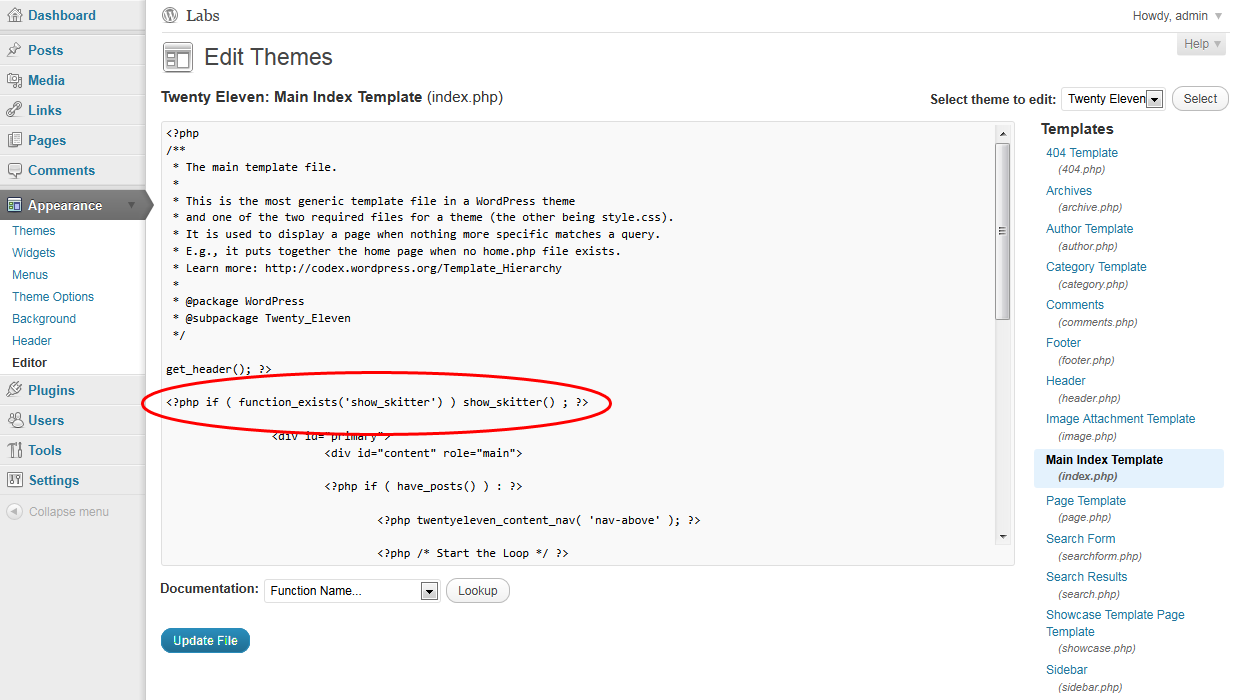Open the Links menu
The width and height of the screenshot is (1245, 700).
[45, 110]
